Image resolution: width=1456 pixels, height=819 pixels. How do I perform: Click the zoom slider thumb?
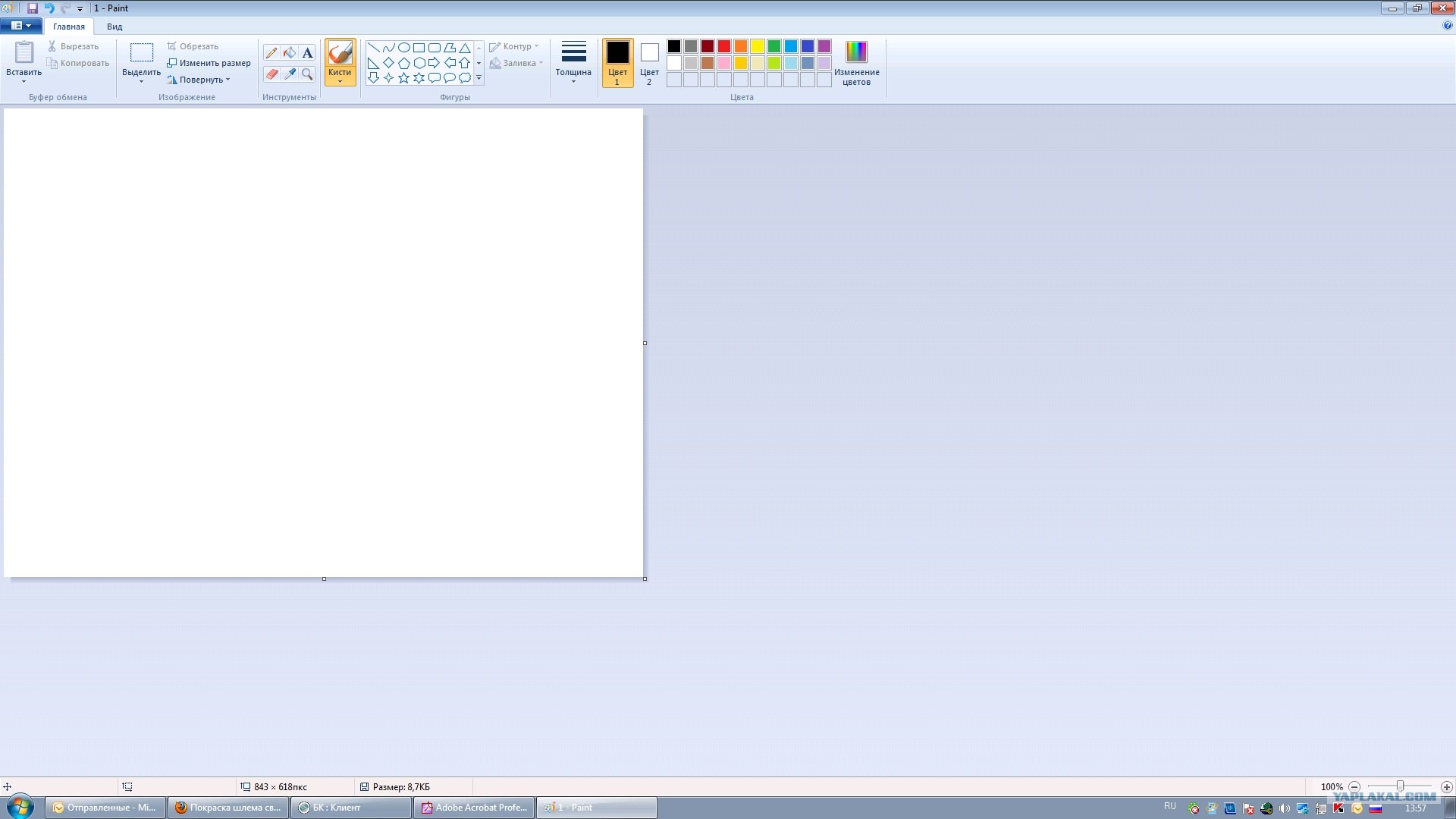(1400, 786)
